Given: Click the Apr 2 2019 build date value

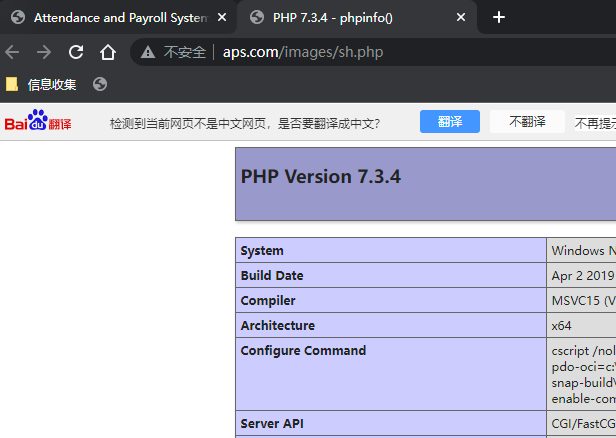Looking at the screenshot, I should click(x=583, y=276).
